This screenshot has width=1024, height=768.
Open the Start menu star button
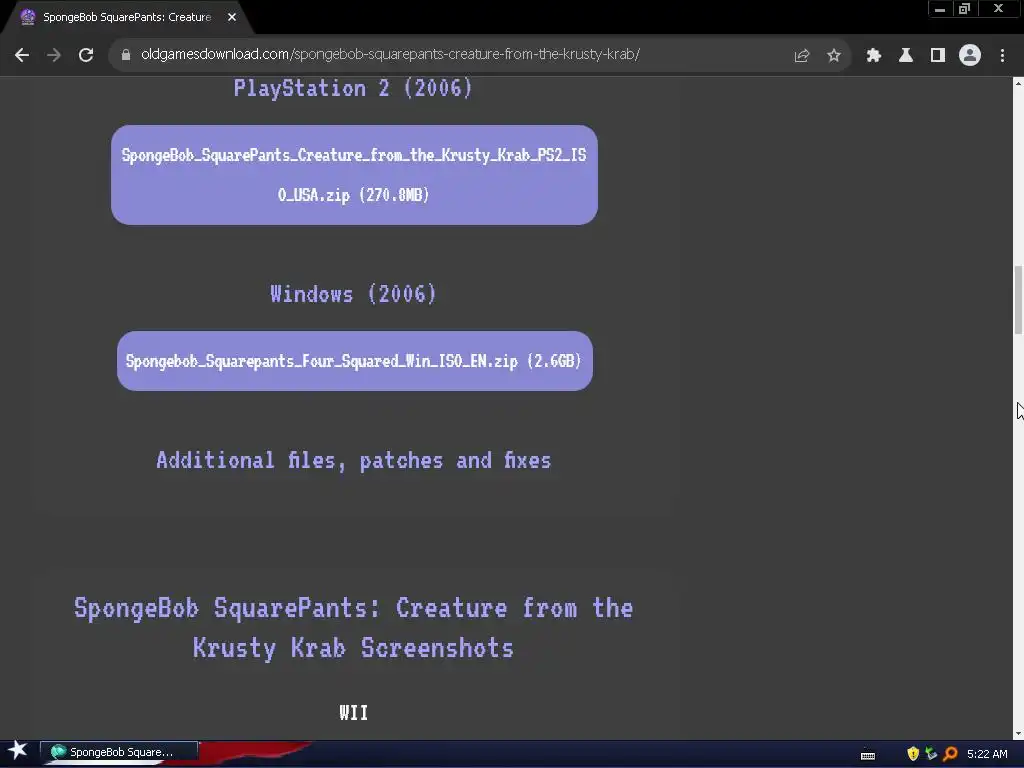(x=17, y=751)
